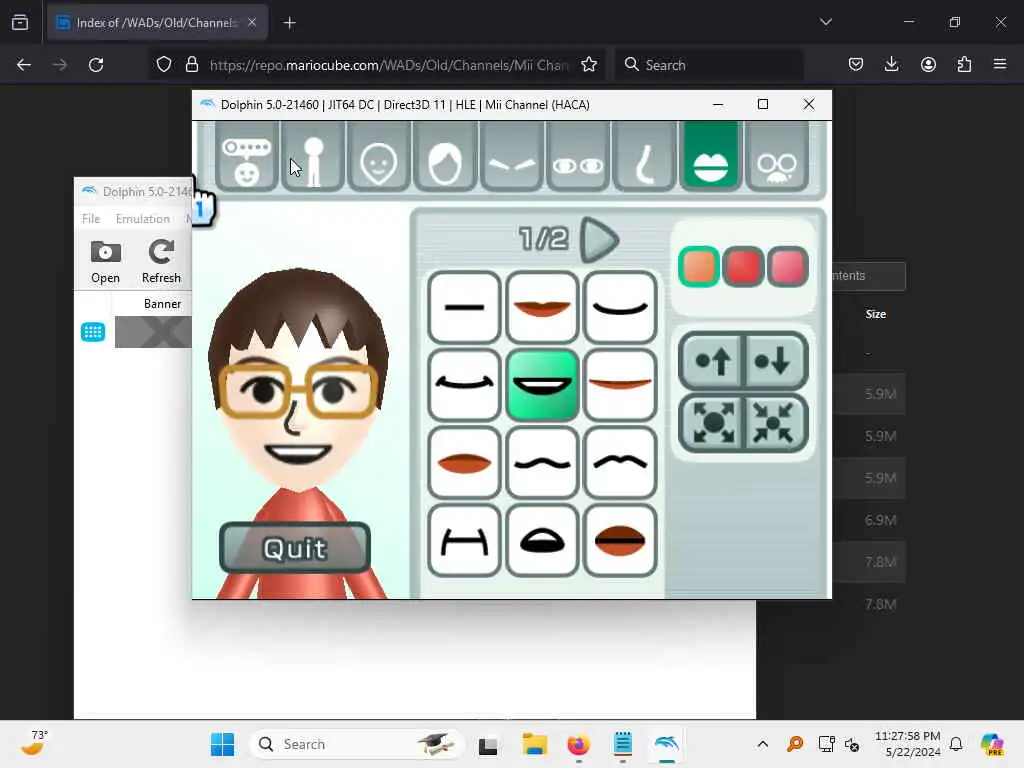Select the wavy line mouth
The height and width of the screenshot is (768, 1024).
[542, 462]
